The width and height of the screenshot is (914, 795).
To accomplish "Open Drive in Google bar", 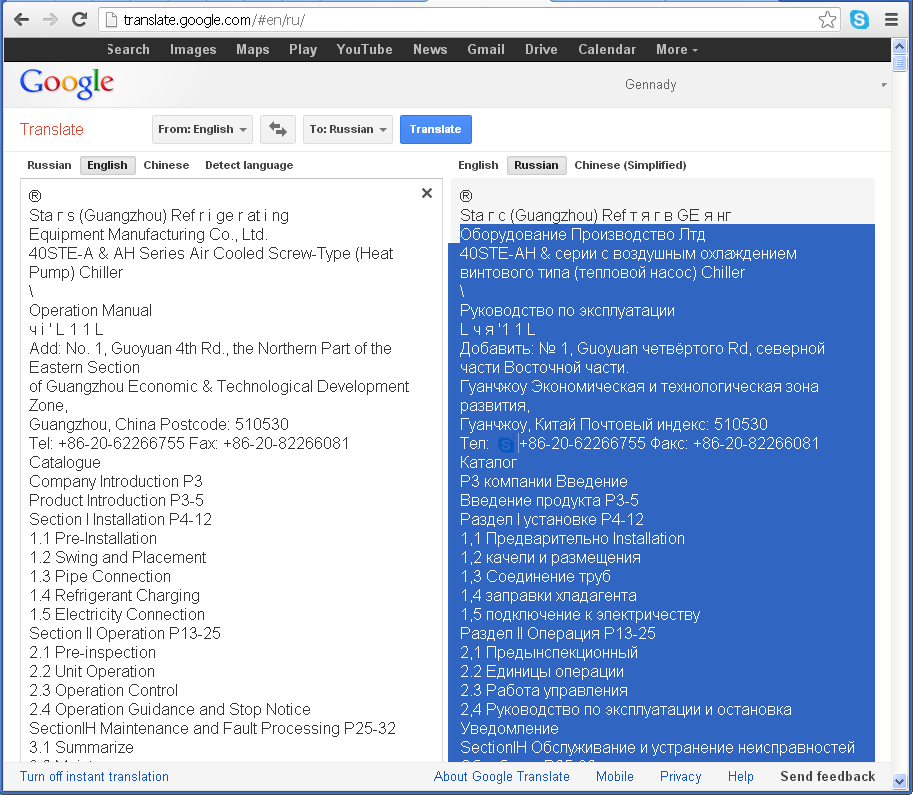I will point(541,50).
